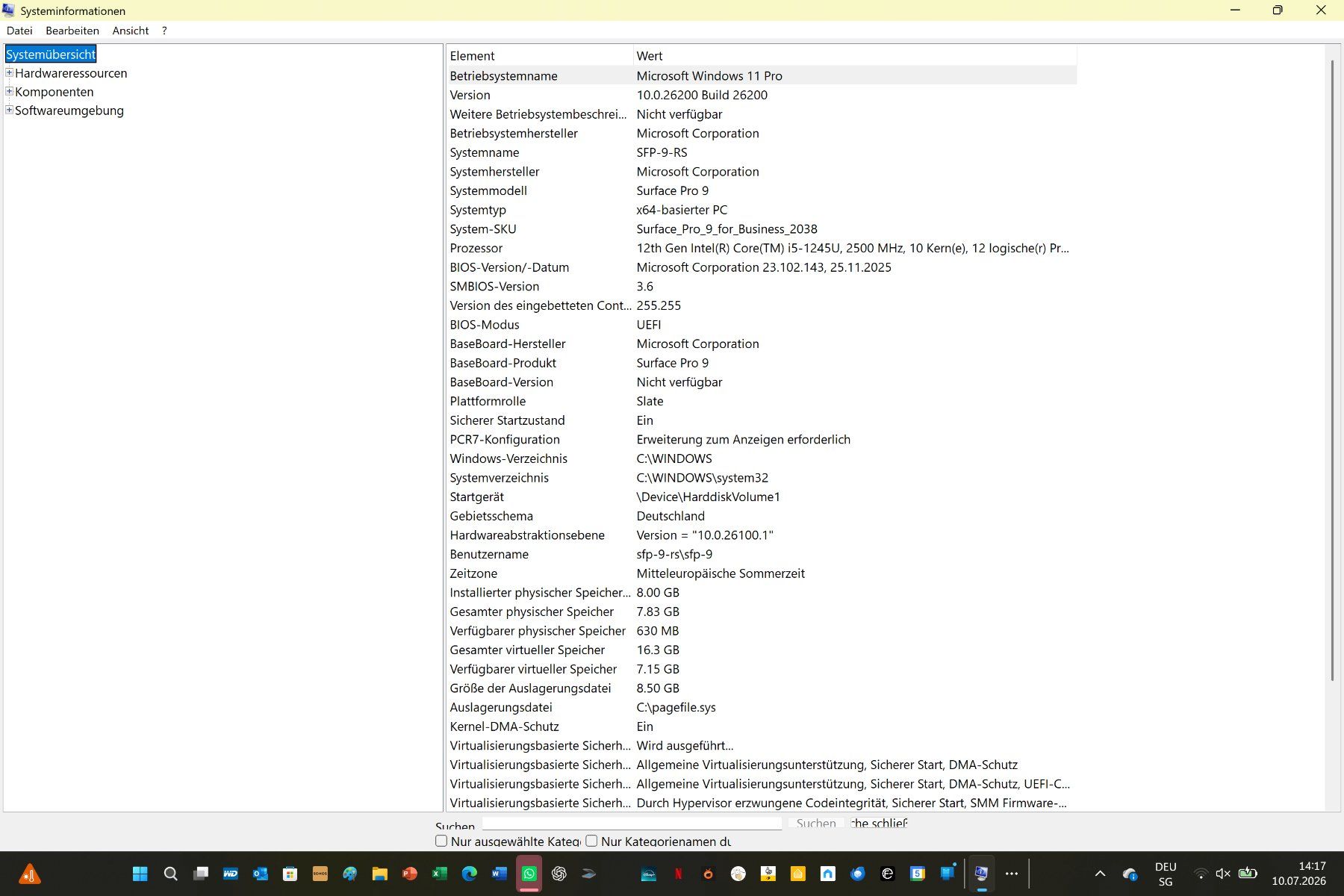Click the Systeminformationen taskbar icon
The height and width of the screenshot is (896, 1344).
(981, 874)
